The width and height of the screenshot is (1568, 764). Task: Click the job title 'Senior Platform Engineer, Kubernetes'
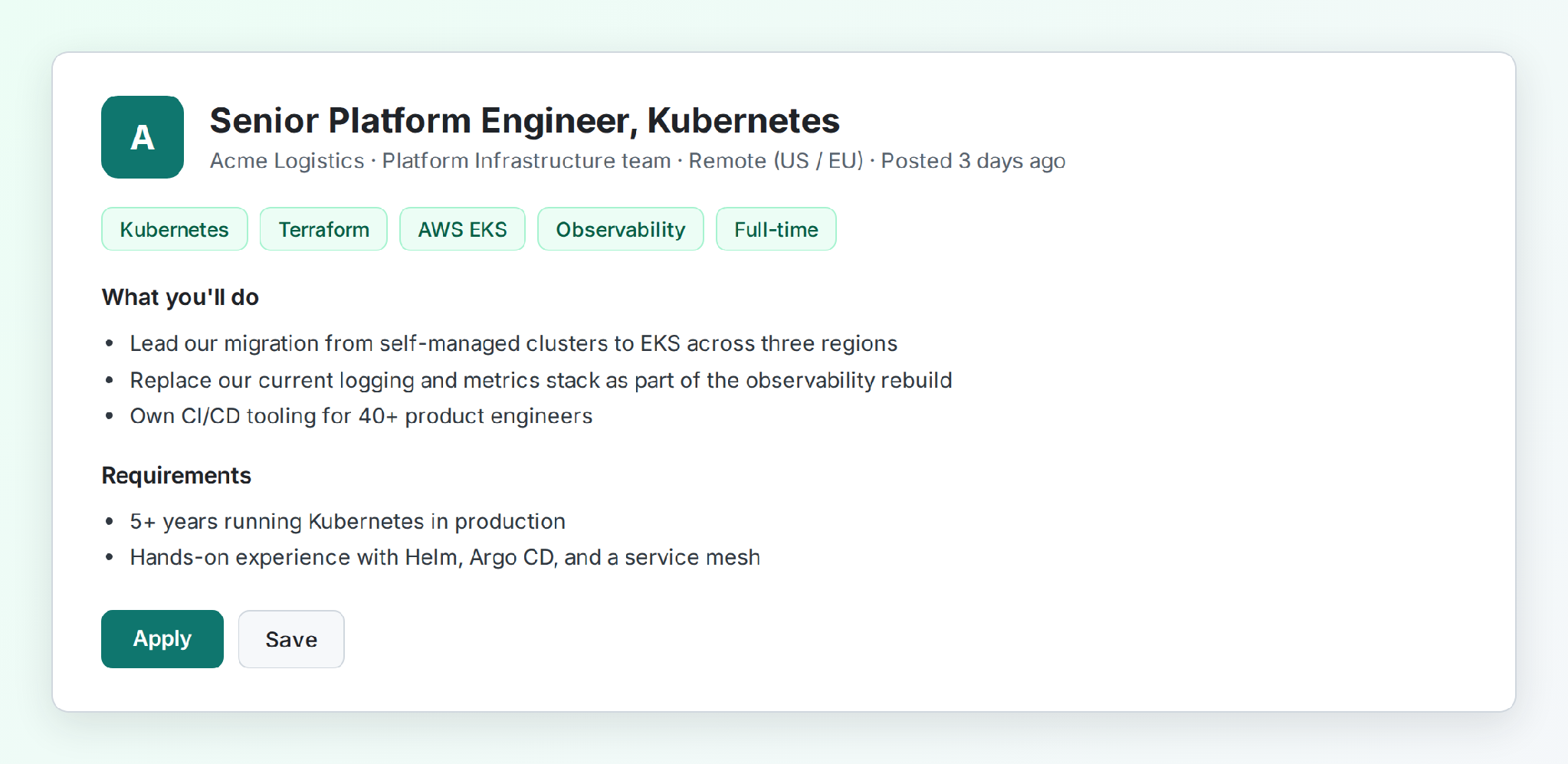click(525, 120)
